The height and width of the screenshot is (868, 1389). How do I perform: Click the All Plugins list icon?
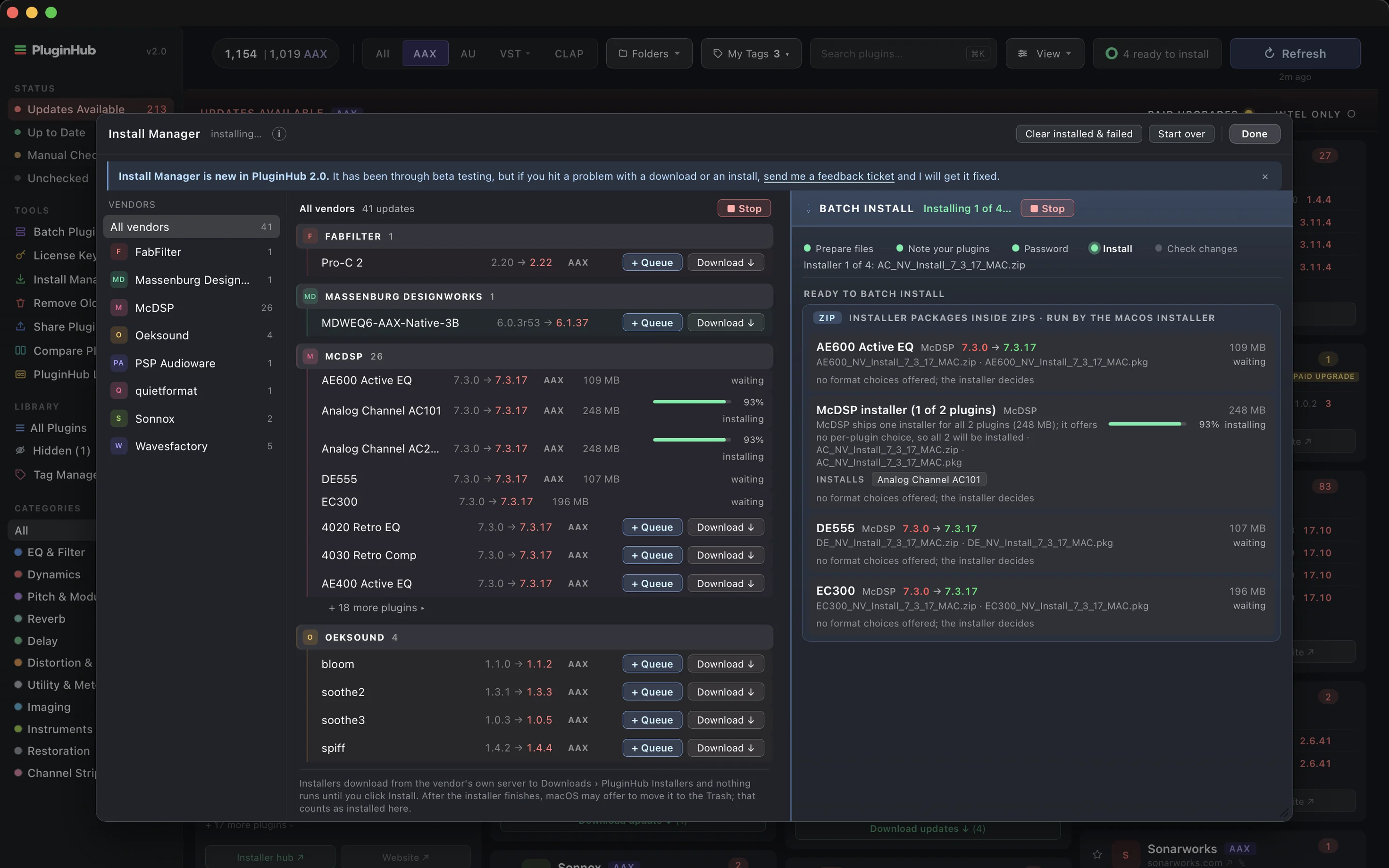click(20, 428)
